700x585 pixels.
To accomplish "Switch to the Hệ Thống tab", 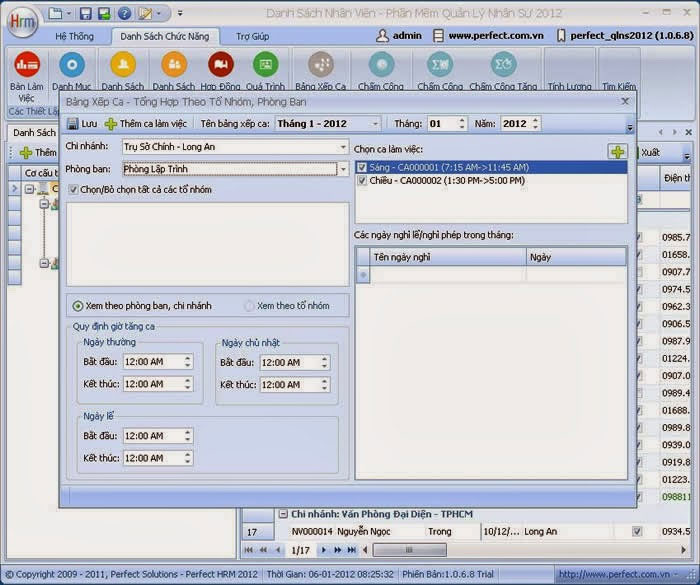I will click(x=73, y=36).
